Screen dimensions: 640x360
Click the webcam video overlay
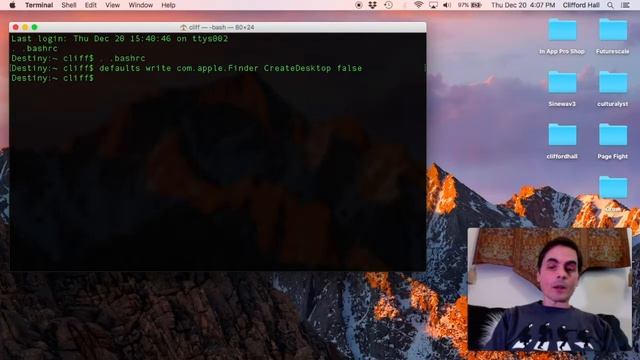click(x=549, y=289)
